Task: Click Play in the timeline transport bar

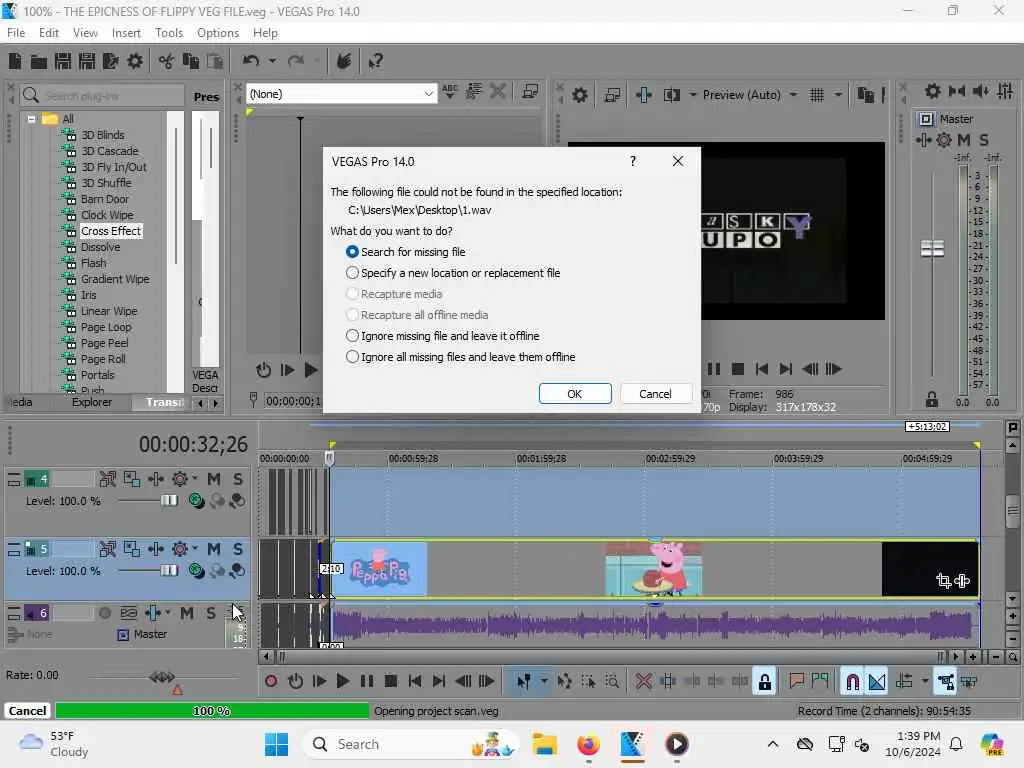Action: [x=342, y=682]
